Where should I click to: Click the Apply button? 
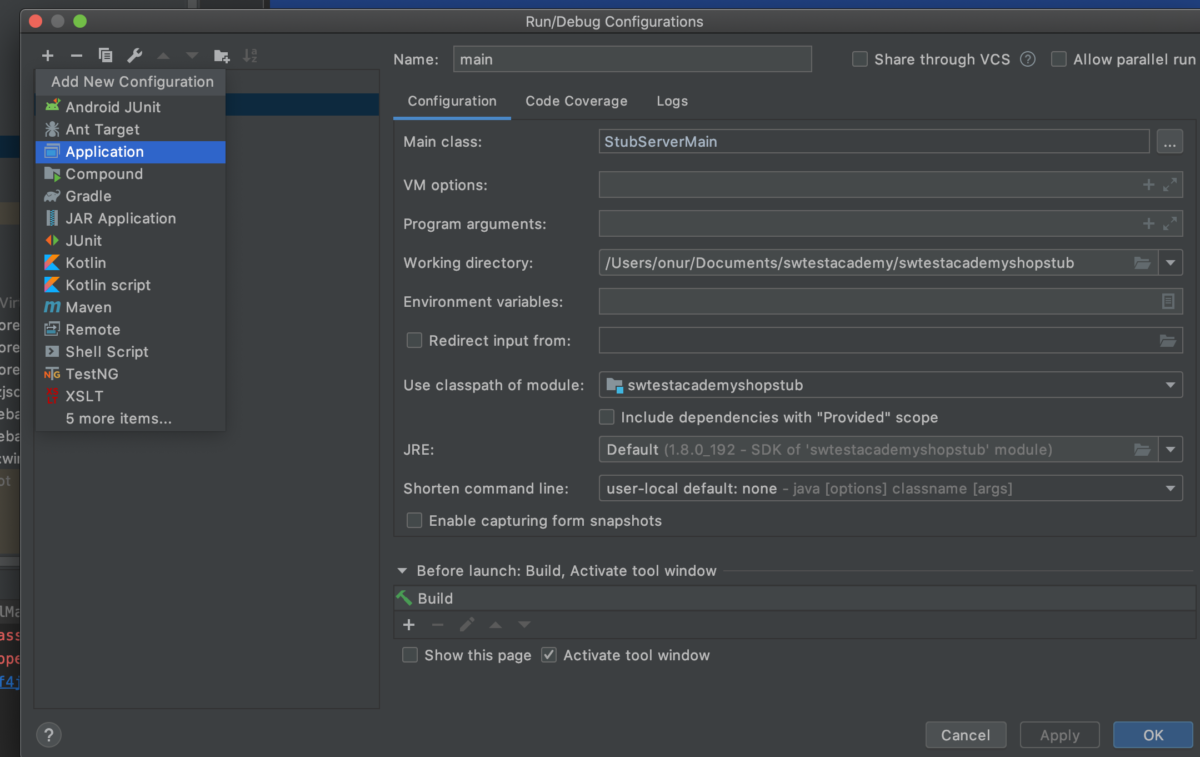click(x=1059, y=734)
